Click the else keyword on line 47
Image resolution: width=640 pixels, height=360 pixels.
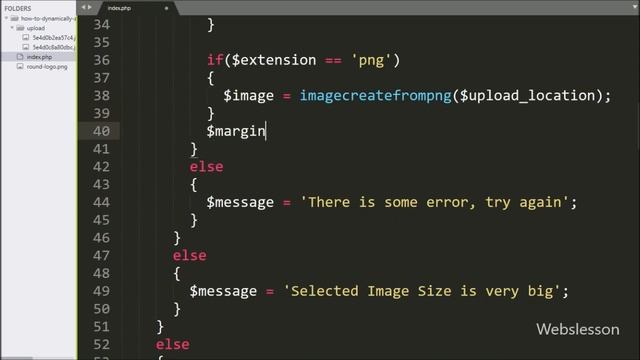190,256
